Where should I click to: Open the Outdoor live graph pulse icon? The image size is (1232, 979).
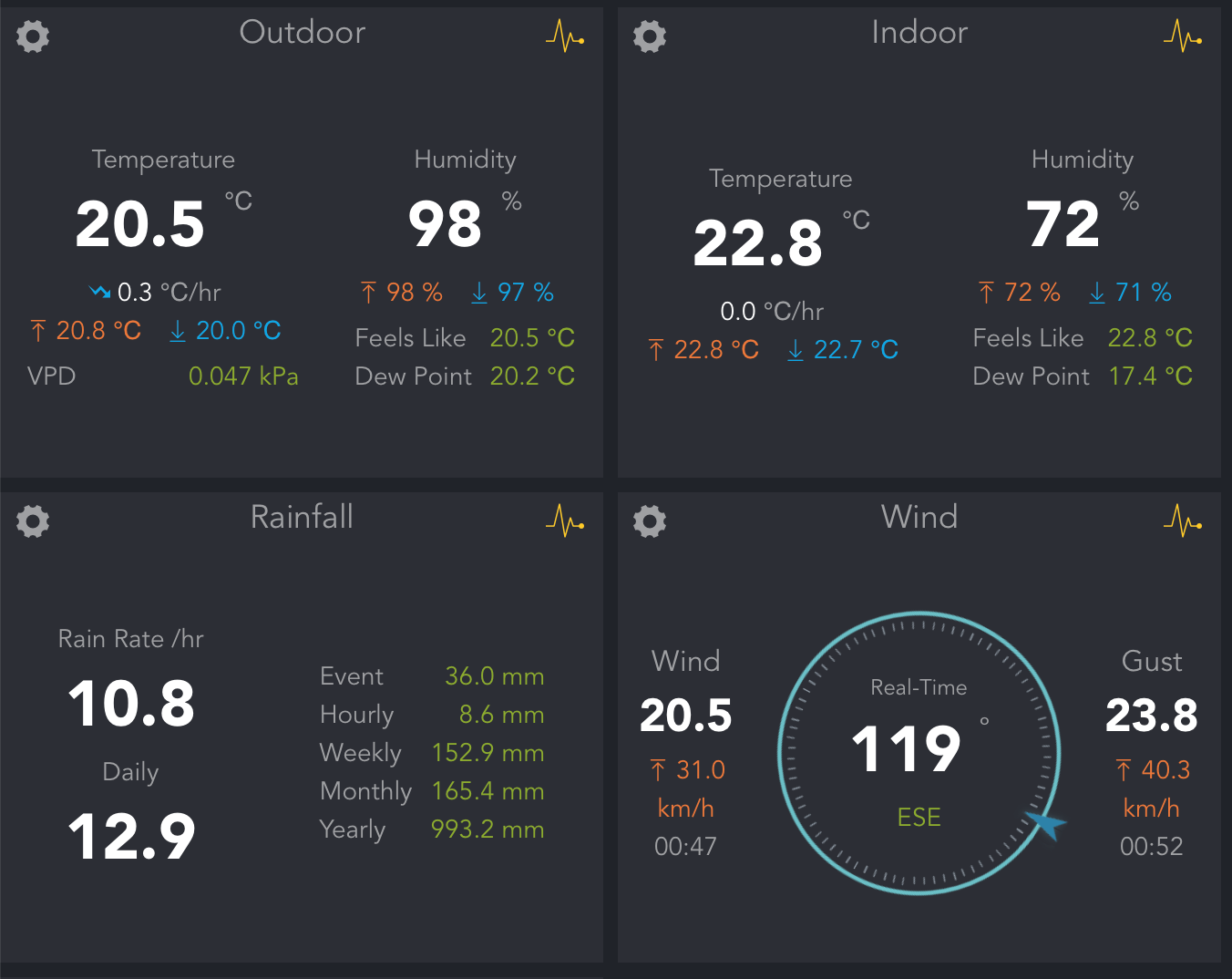(x=565, y=36)
